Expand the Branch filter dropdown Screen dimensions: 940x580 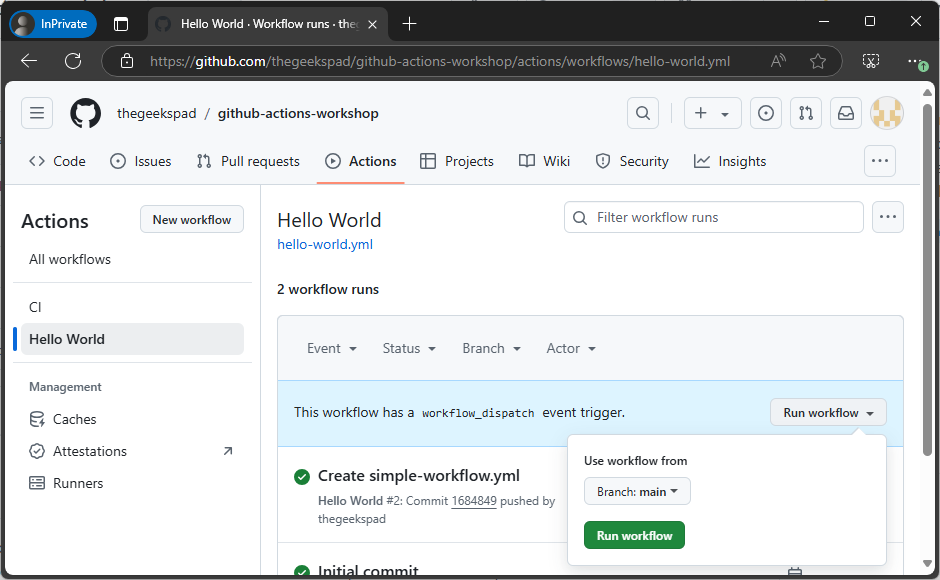point(491,348)
